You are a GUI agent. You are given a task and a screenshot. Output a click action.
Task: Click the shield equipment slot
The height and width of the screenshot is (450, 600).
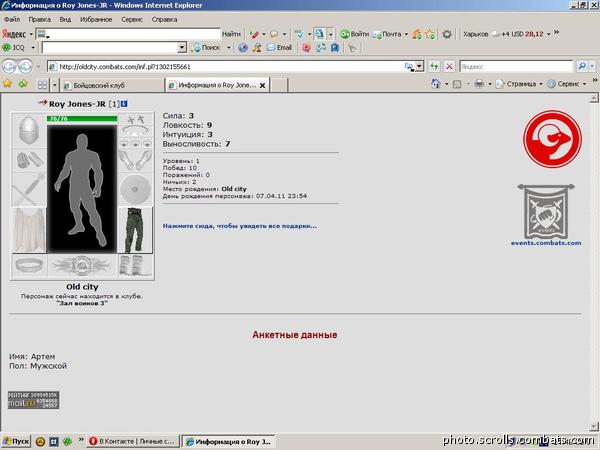[135, 189]
